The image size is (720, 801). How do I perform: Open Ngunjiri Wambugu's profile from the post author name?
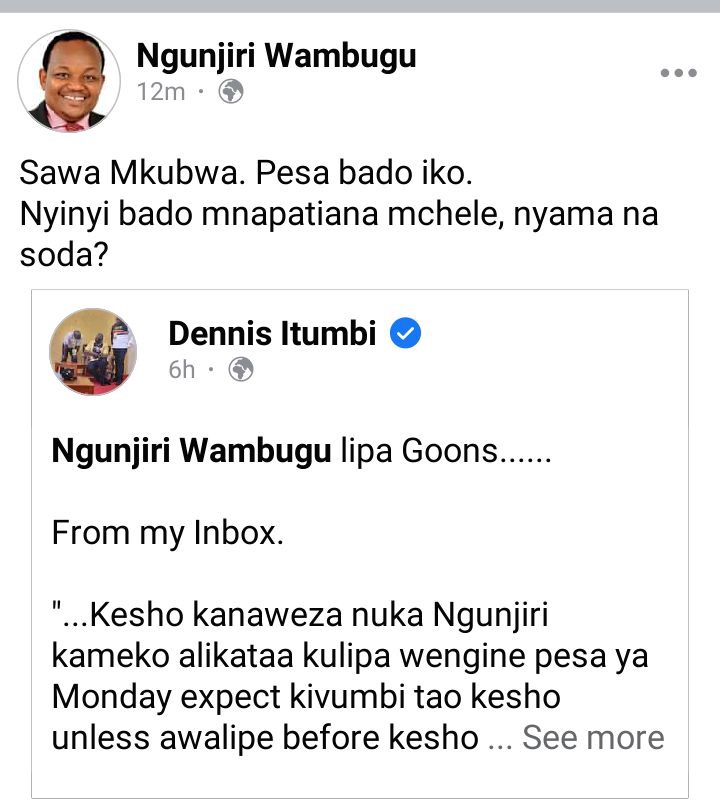(276, 56)
